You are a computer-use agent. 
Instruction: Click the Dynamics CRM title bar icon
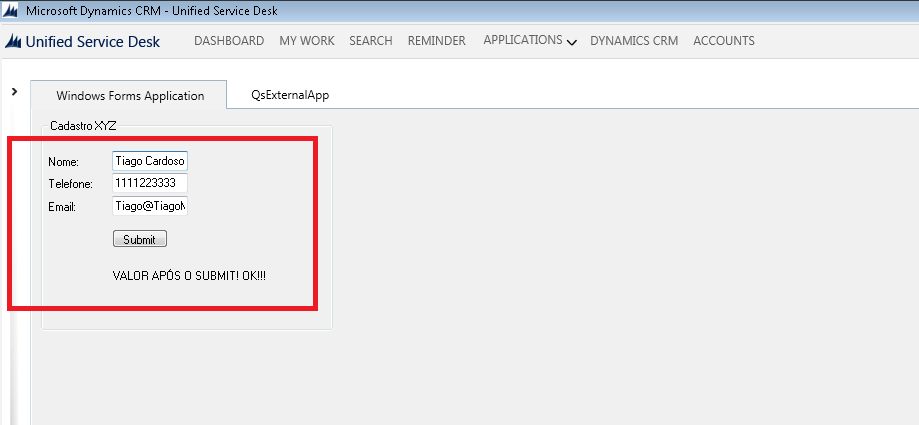click(12, 11)
